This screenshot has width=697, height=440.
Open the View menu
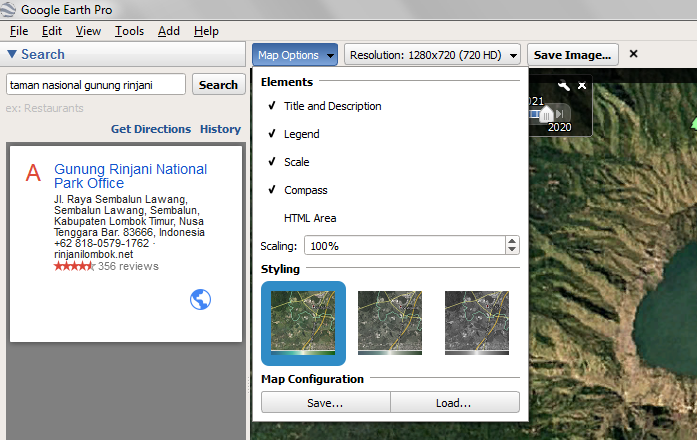(88, 31)
